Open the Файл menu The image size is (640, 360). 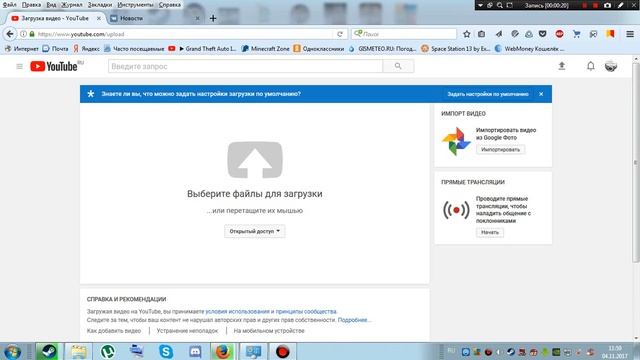click(9, 5)
